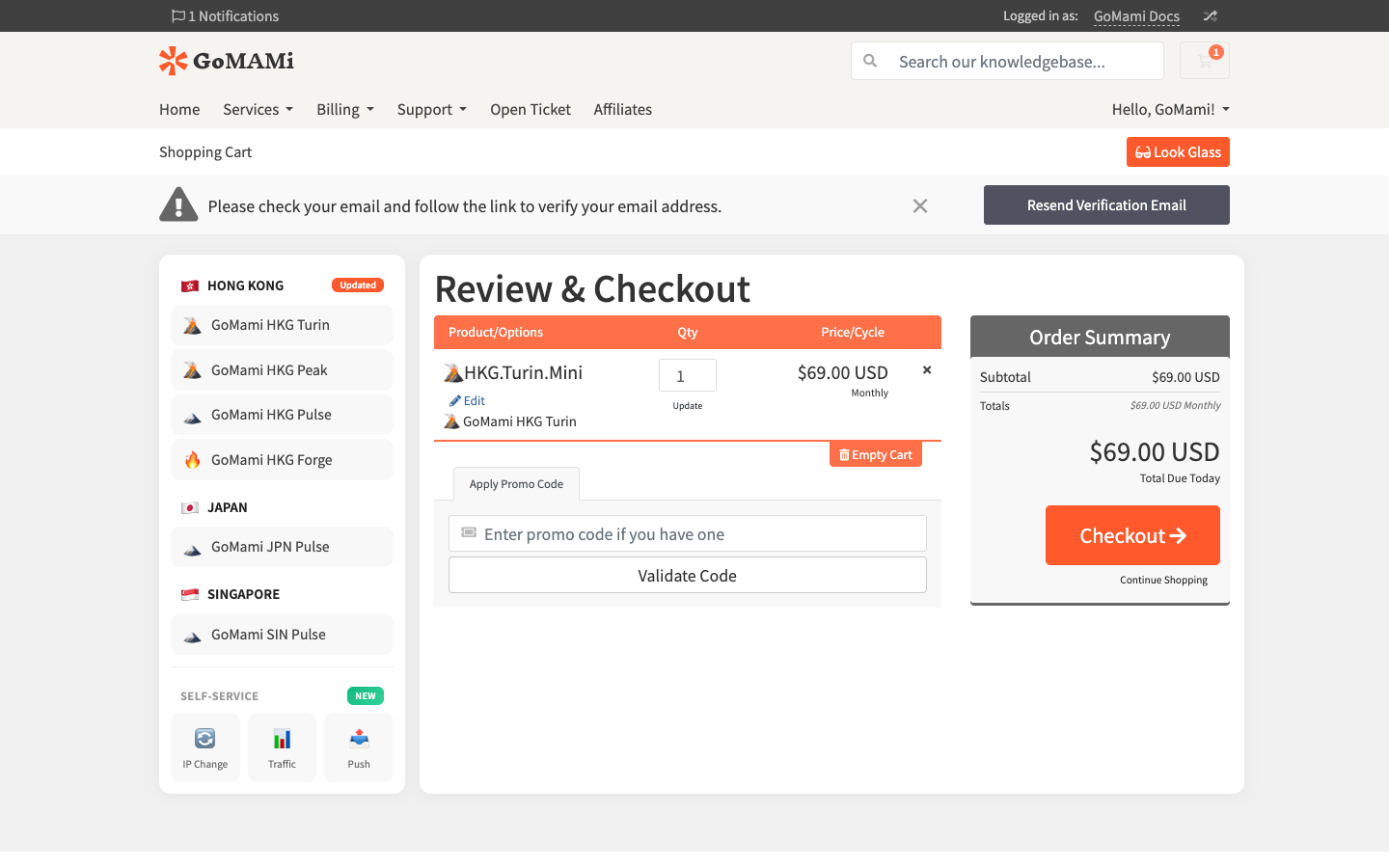Open the Hello, GoMami! account dropdown
The image size is (1389, 868).
pyautogui.click(x=1171, y=109)
